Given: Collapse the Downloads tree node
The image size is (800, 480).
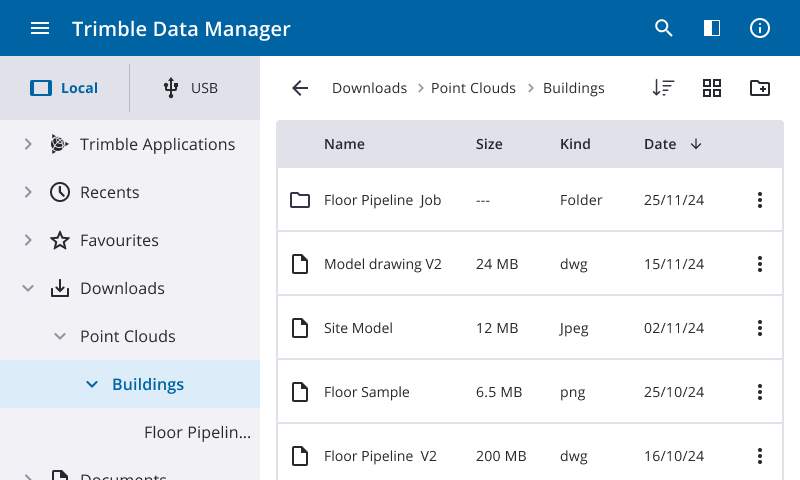Looking at the screenshot, I should click(x=28, y=288).
